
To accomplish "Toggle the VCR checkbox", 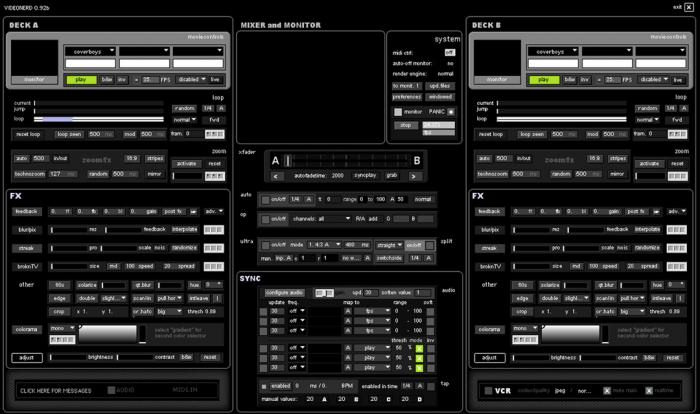I will pyautogui.click(x=488, y=391).
